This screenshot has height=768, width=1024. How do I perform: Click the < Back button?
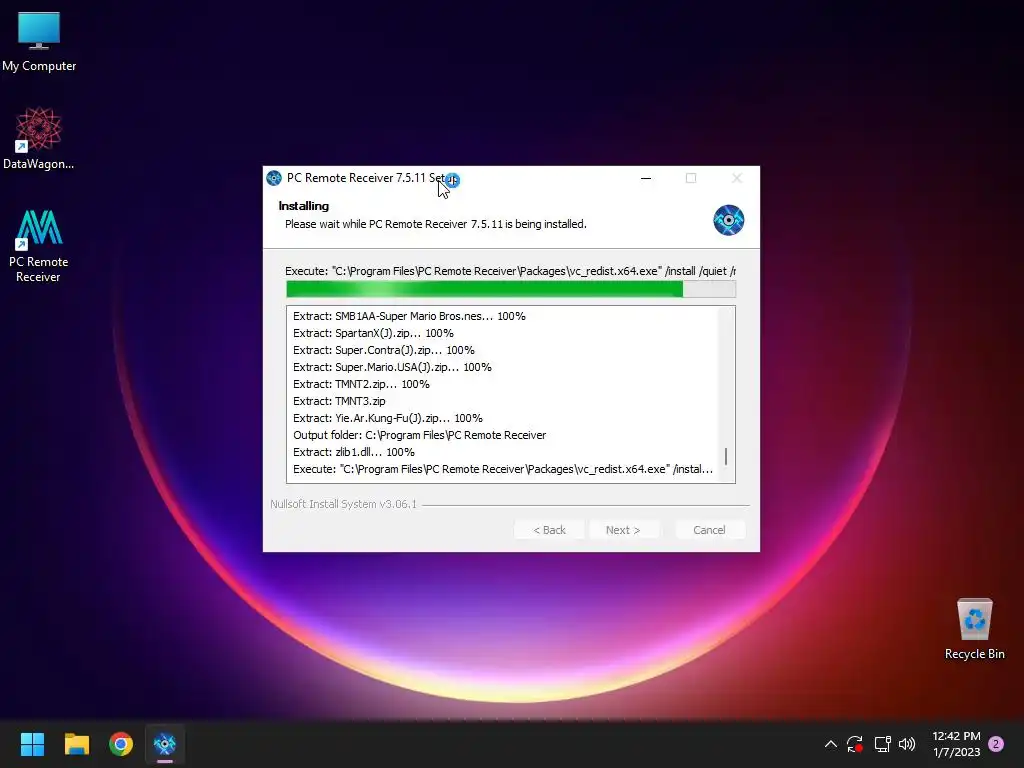[549, 530]
